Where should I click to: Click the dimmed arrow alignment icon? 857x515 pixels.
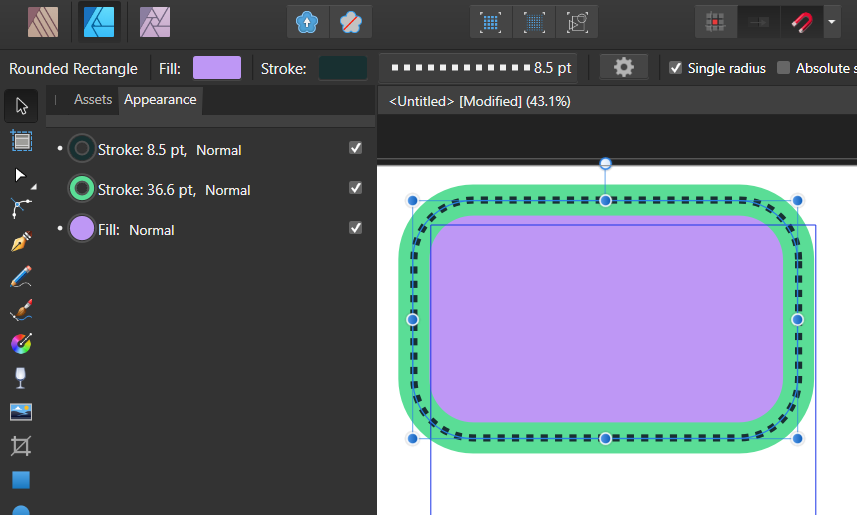(759, 22)
